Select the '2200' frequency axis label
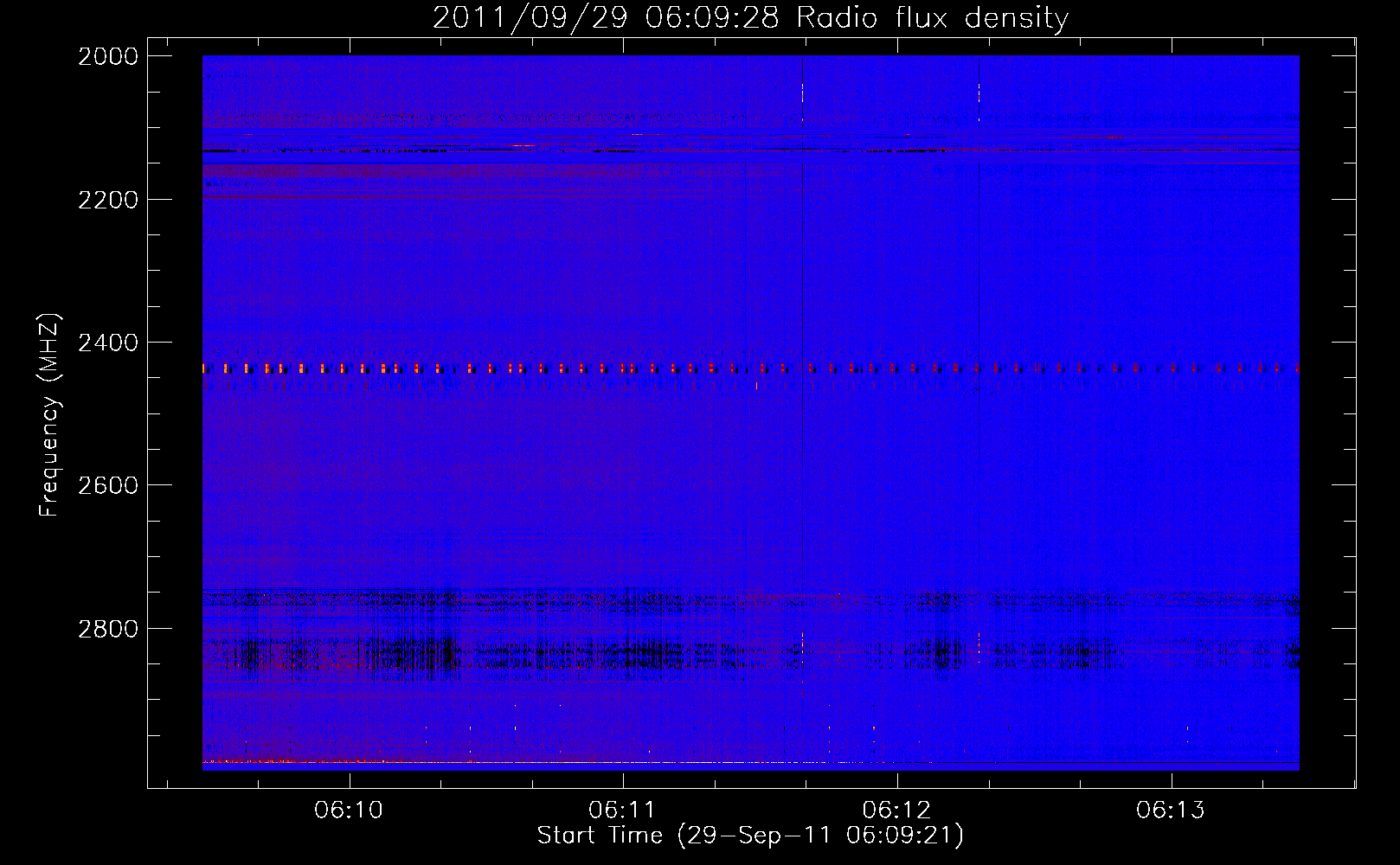 pyautogui.click(x=108, y=200)
